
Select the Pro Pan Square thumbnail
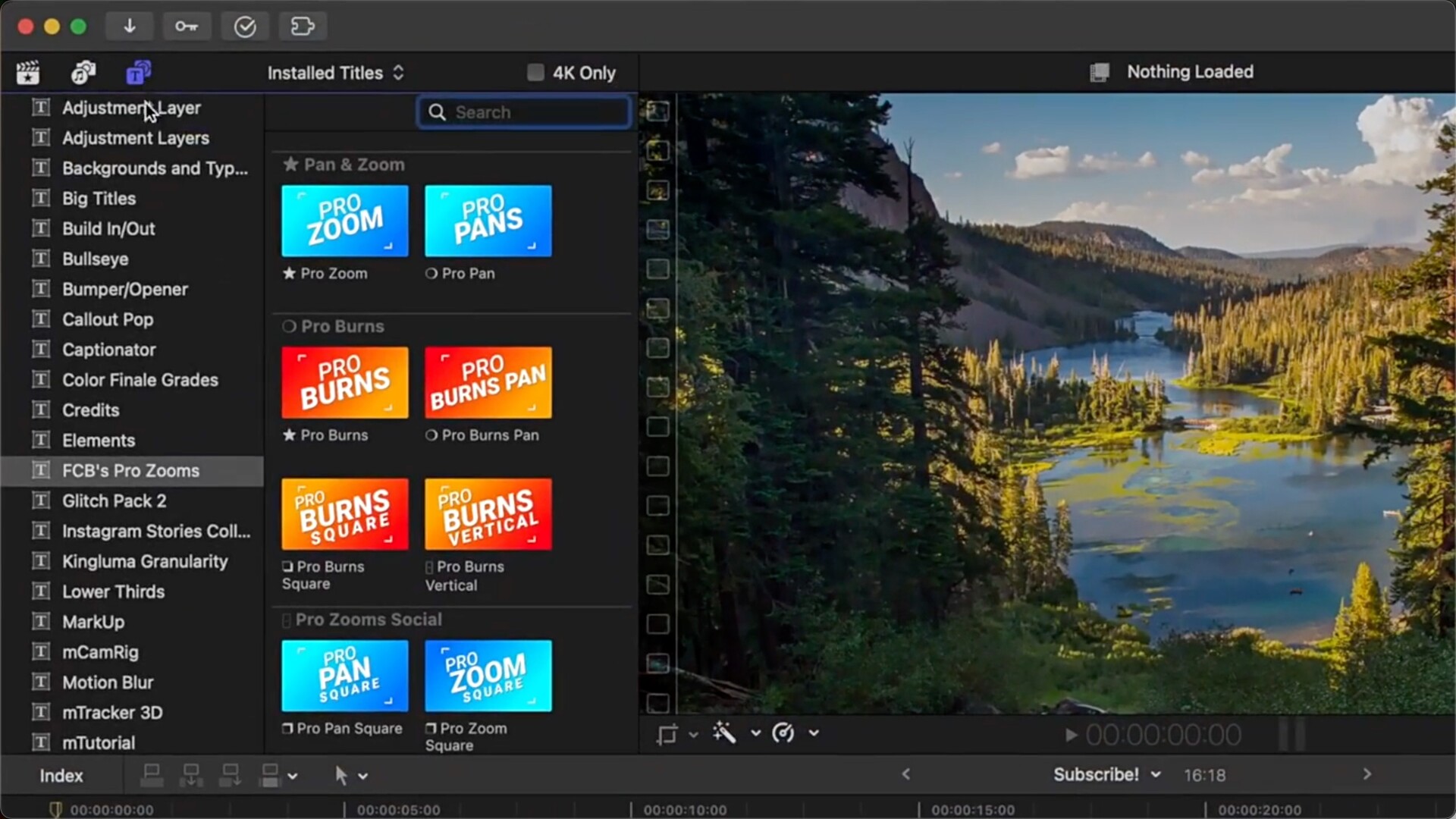(345, 676)
